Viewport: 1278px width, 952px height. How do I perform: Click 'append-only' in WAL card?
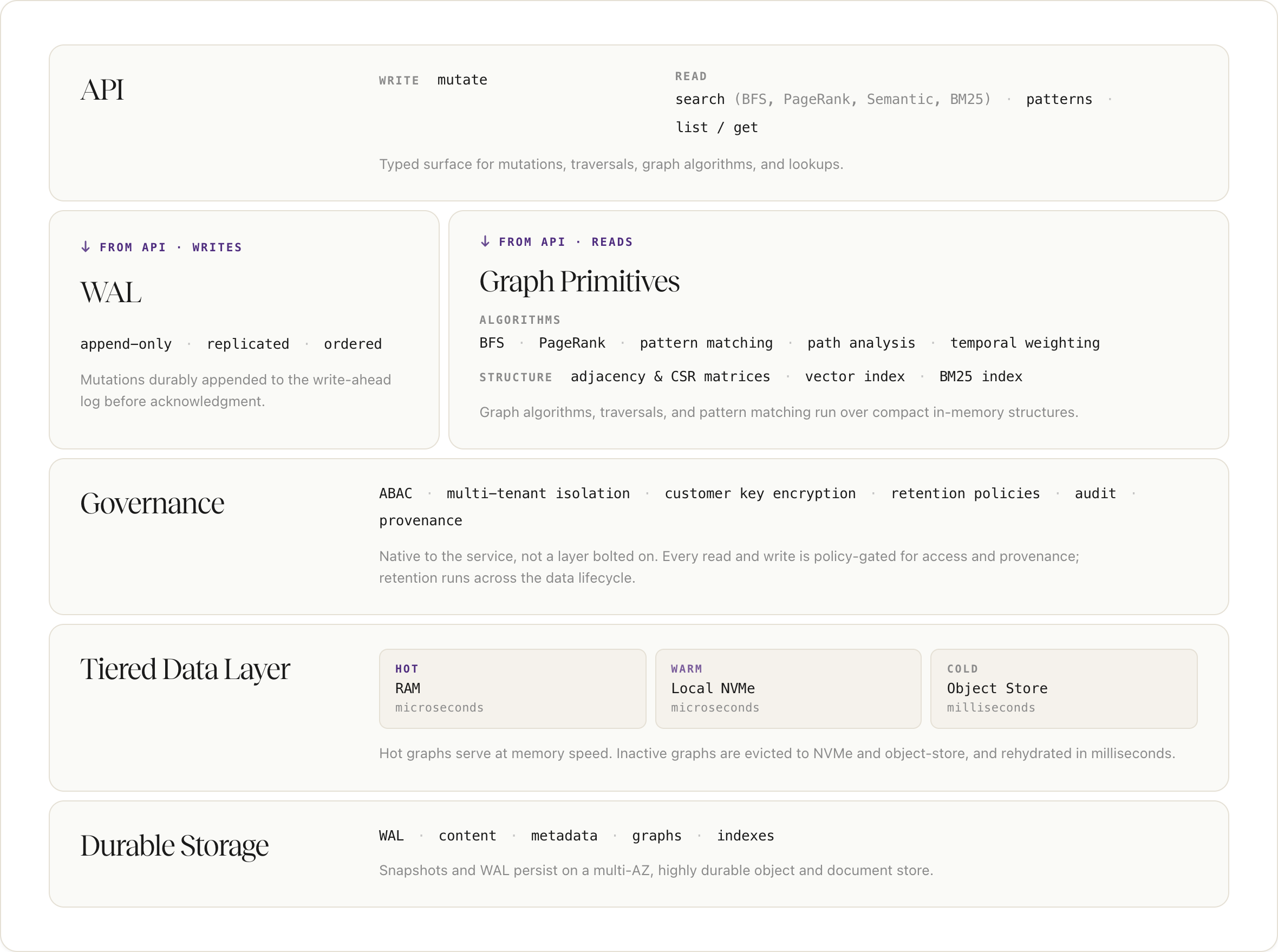pyautogui.click(x=126, y=344)
